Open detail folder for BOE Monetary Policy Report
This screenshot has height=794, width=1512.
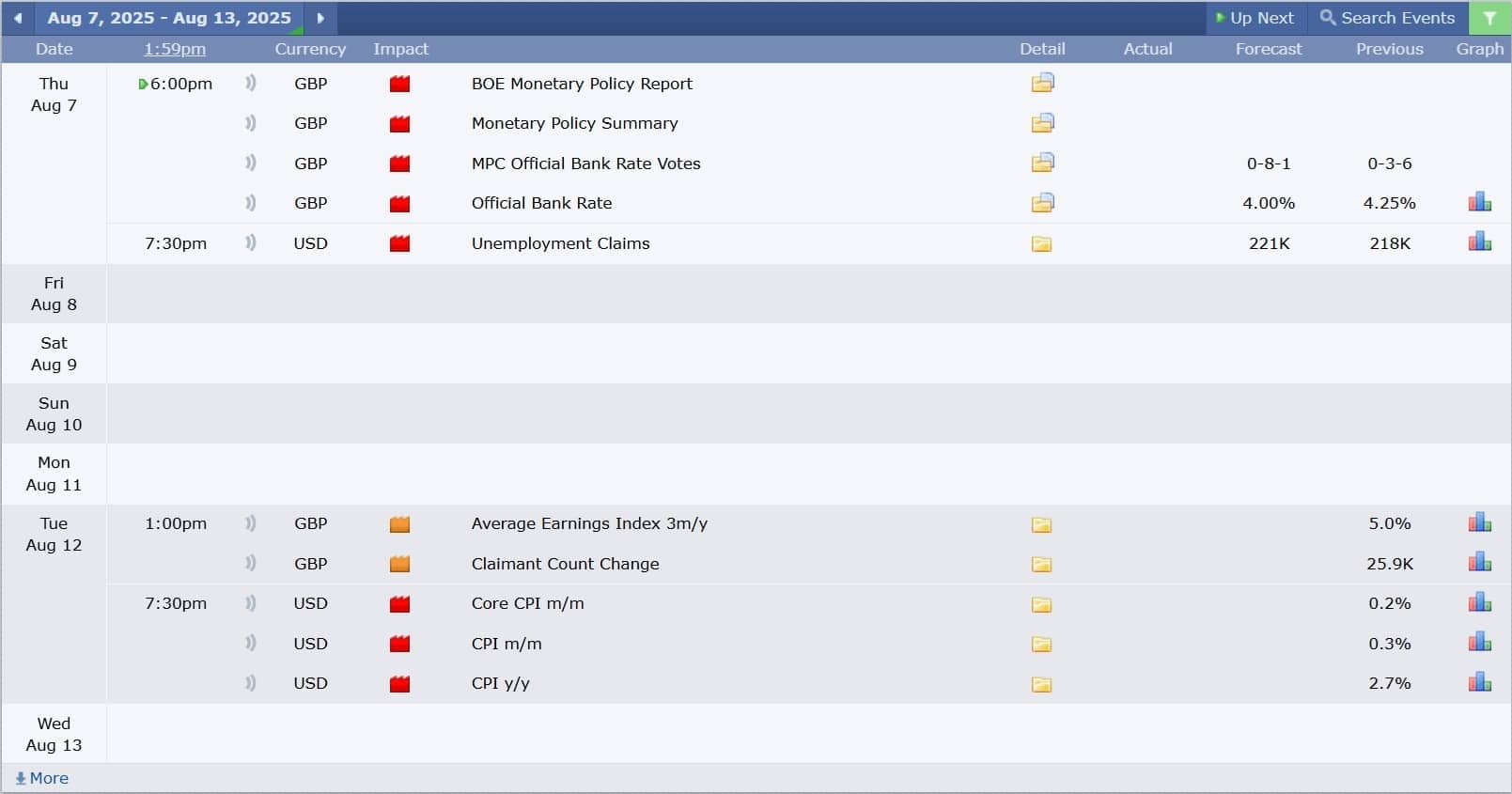[x=1042, y=83]
